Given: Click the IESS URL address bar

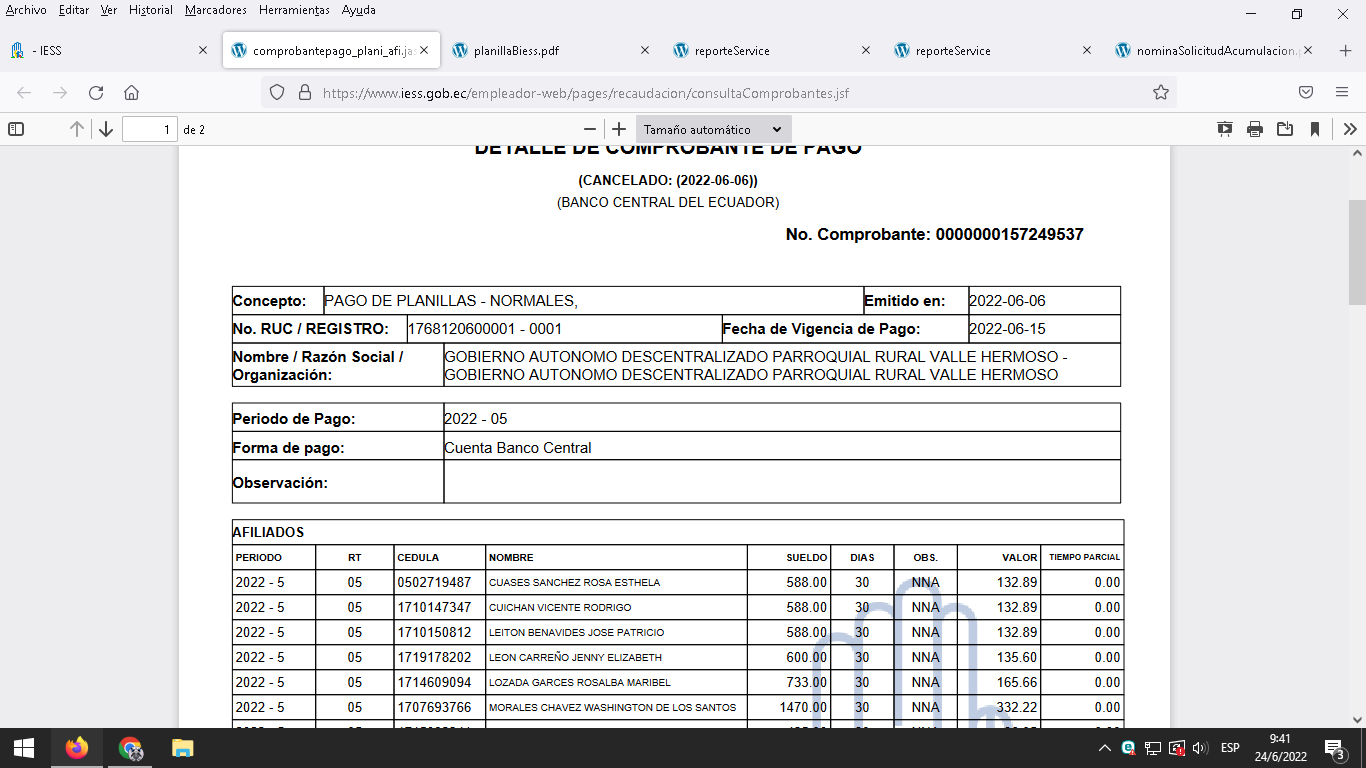Looking at the screenshot, I should pos(700,92).
